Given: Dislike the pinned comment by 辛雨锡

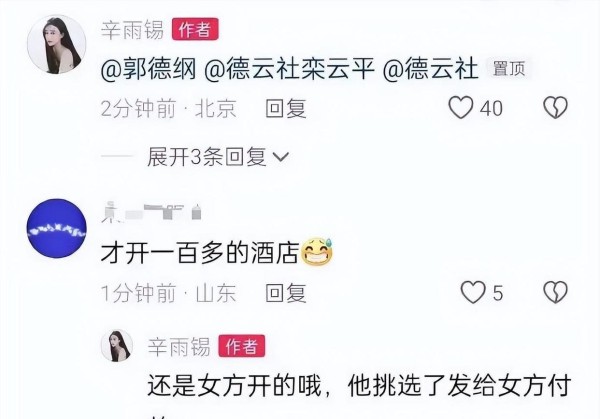Looking at the screenshot, I should [555, 107].
